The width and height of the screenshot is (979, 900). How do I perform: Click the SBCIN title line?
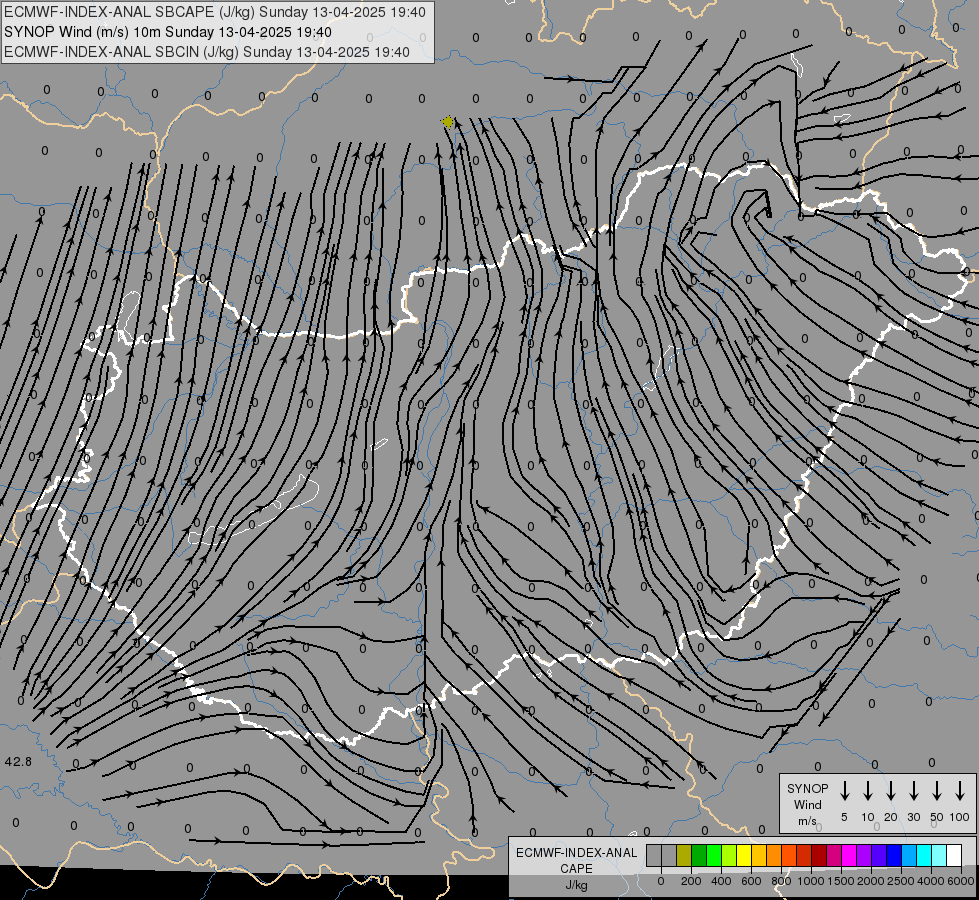coord(207,52)
